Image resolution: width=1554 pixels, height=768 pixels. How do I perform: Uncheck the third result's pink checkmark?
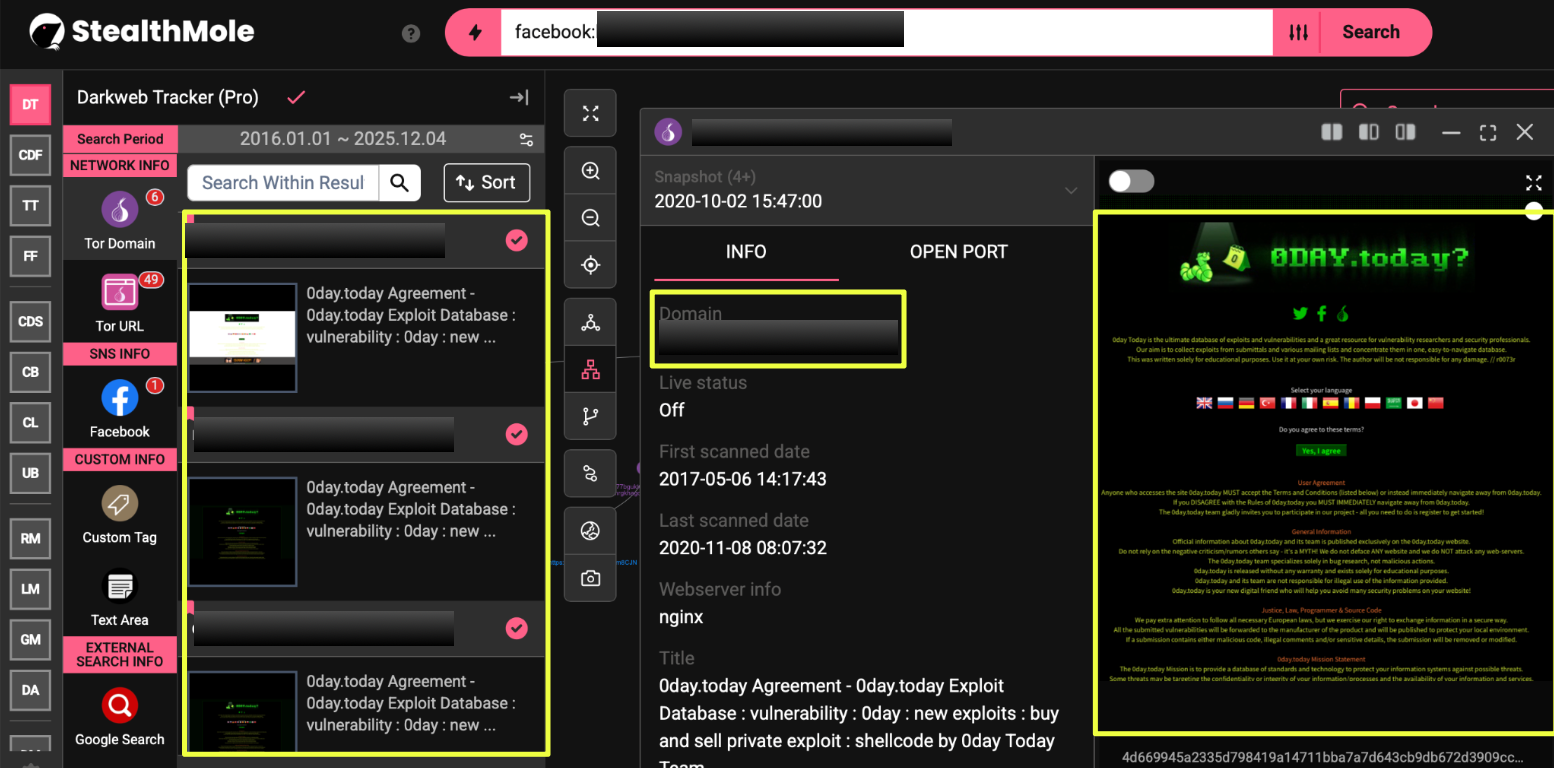(x=516, y=628)
